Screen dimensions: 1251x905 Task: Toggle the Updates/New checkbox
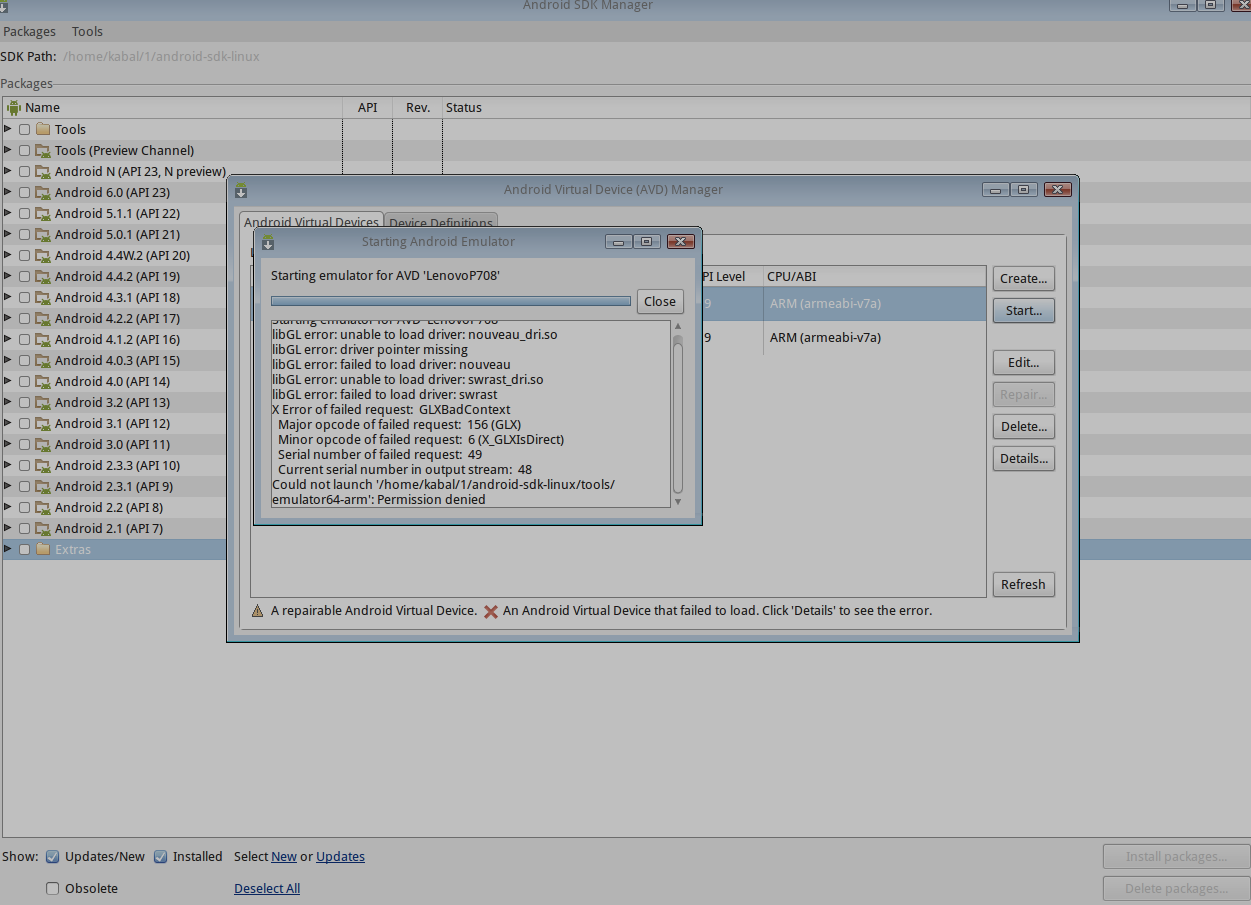pos(53,856)
